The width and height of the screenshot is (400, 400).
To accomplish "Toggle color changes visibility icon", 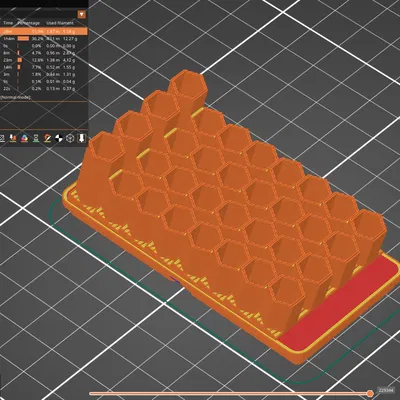I will [x=24, y=138].
